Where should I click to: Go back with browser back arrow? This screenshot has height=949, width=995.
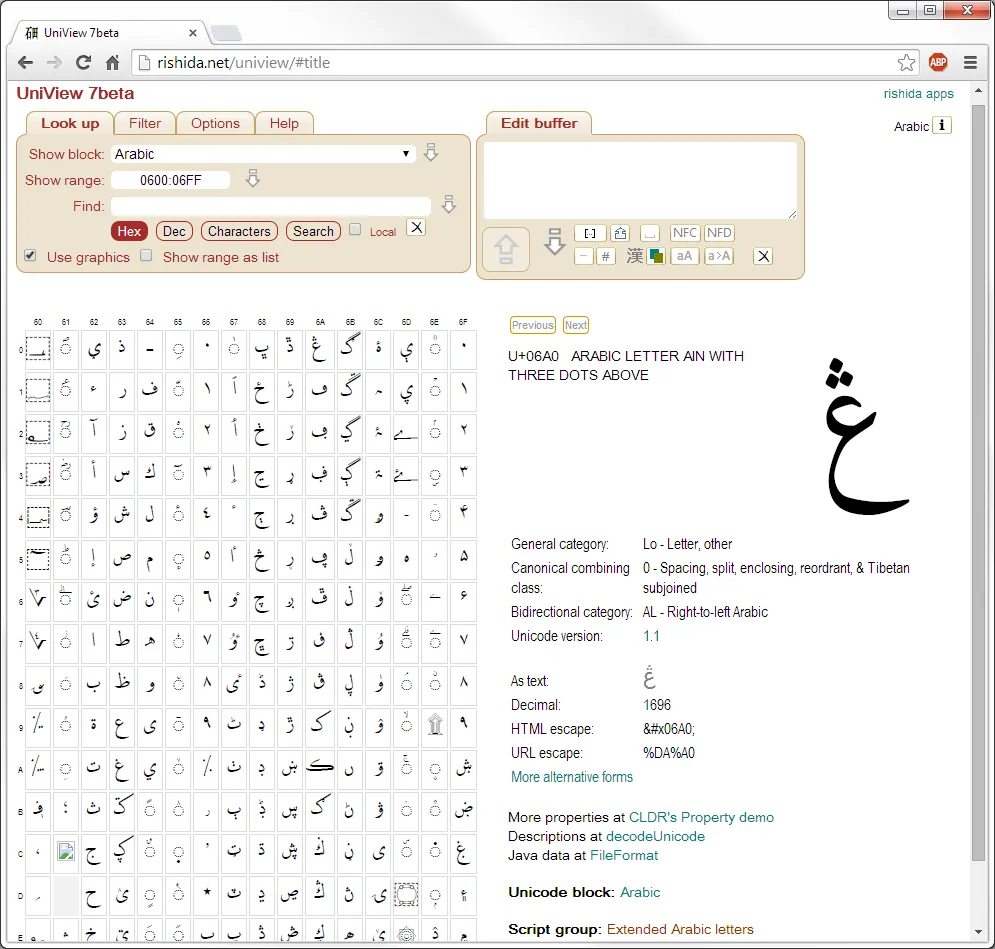click(x=25, y=62)
